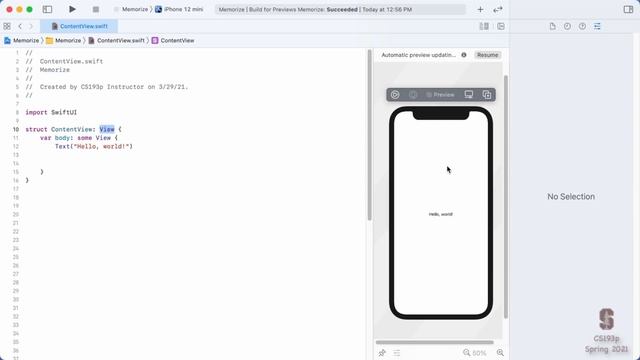The width and height of the screenshot is (640, 360).
Task: Toggle the navigator sidebar
Action: 47,9
